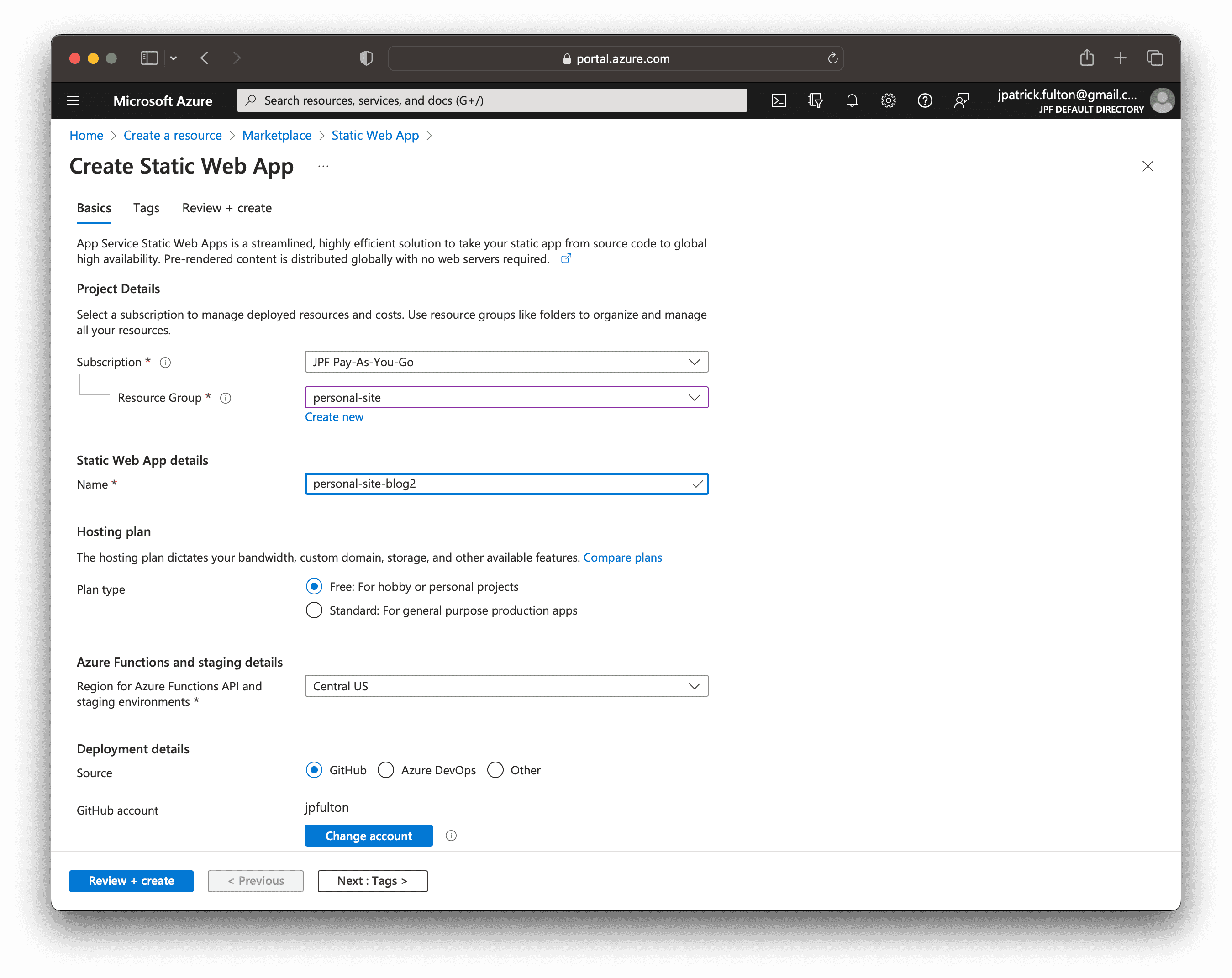Switch to the Review + create tab

coord(227,208)
